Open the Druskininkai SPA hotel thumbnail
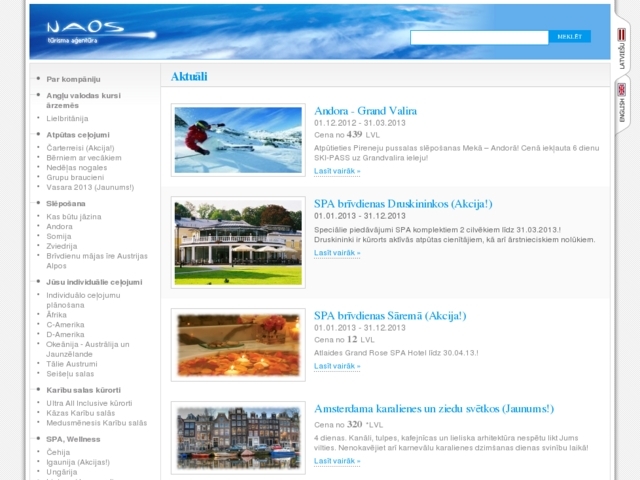 click(x=237, y=241)
